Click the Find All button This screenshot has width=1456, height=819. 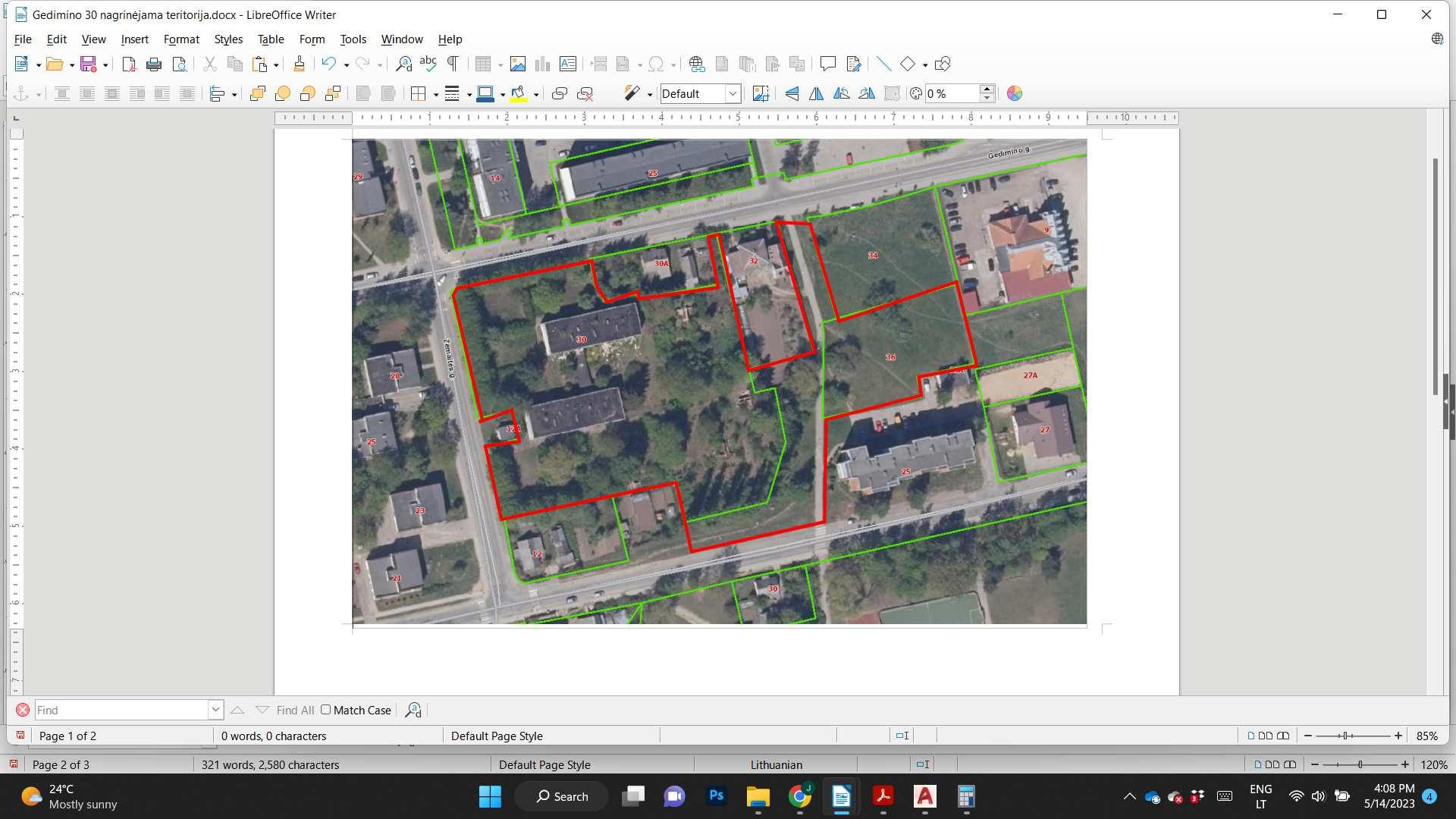pos(295,711)
